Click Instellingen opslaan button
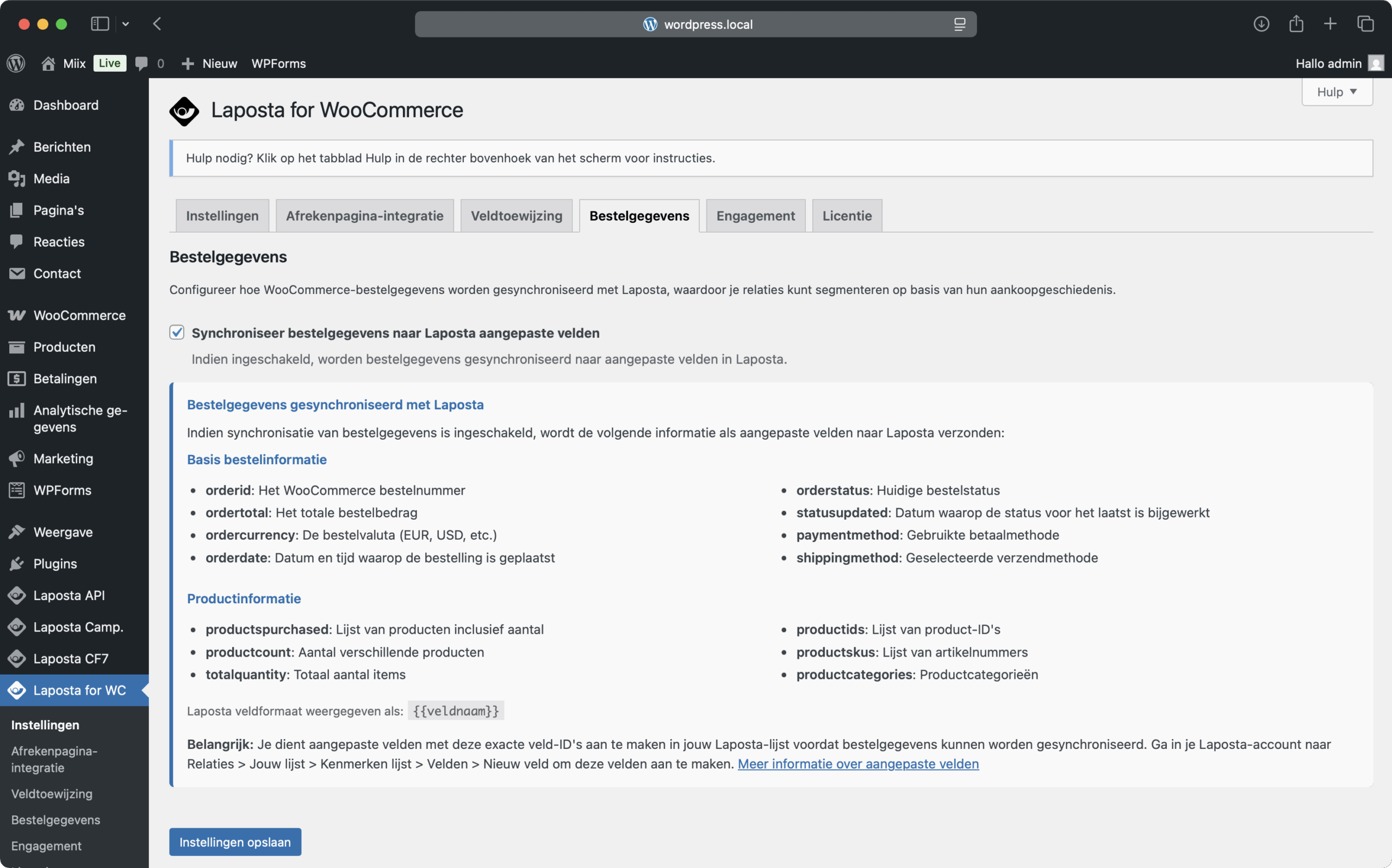 tap(235, 841)
